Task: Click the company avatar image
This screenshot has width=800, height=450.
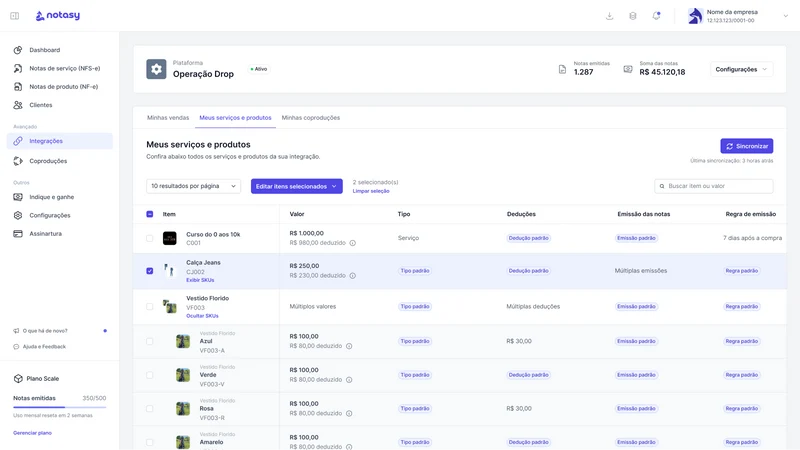Action: [x=695, y=16]
